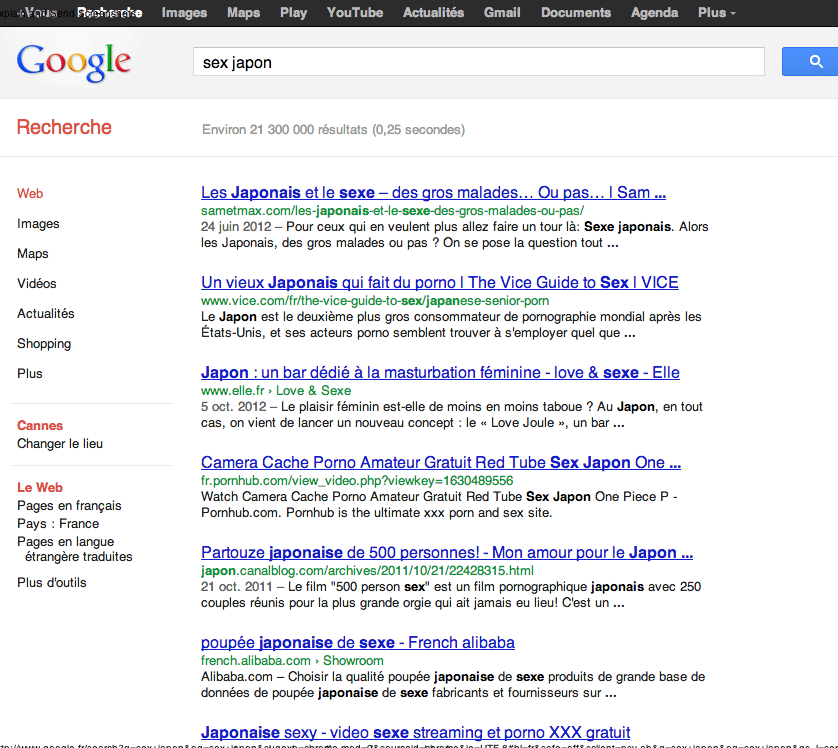Select Shopping in the left sidebar
Image resolution: width=838 pixels, height=748 pixels.
click(x=44, y=344)
